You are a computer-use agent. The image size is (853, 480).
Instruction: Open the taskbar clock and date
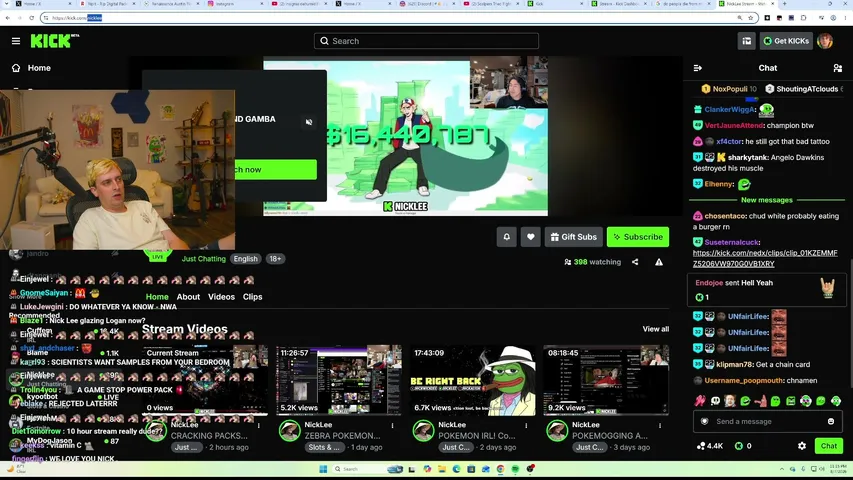coord(838,469)
